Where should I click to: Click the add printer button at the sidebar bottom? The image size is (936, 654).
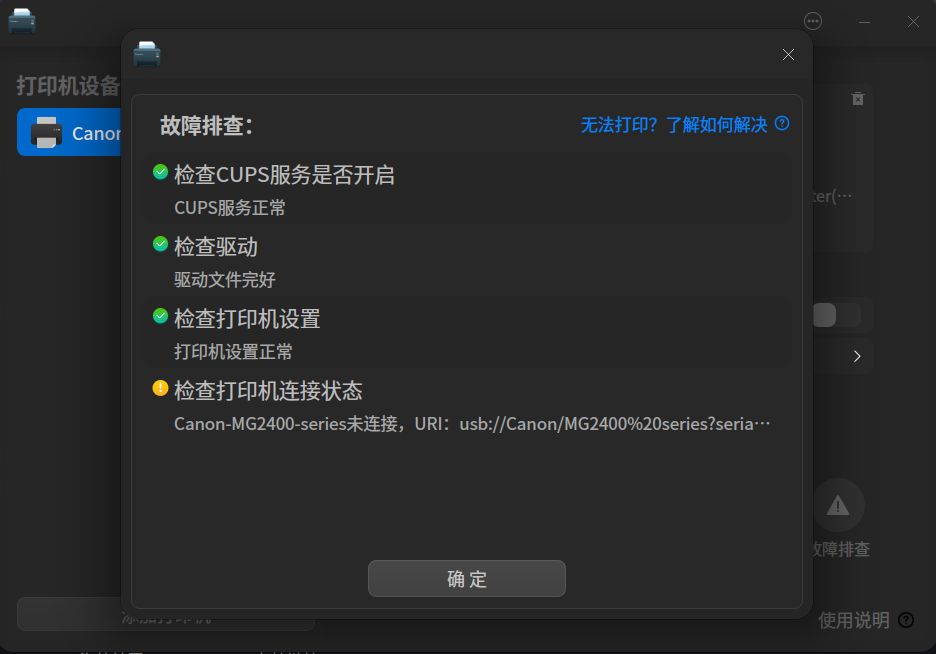point(166,614)
